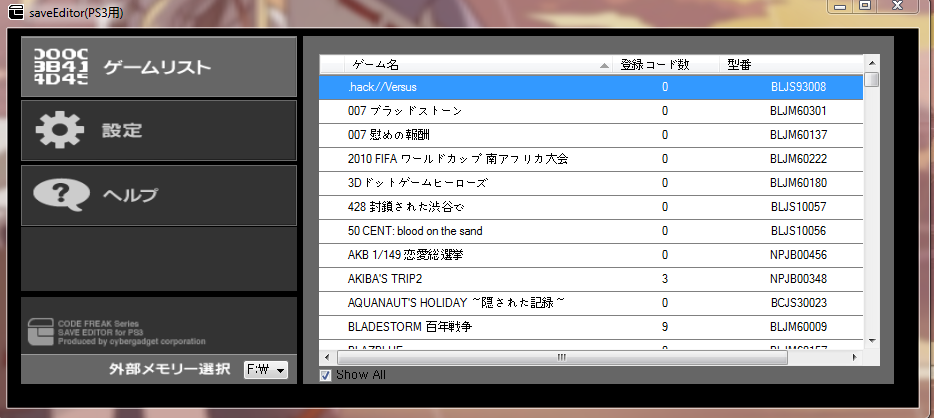Select the BLADESTORM 百年戦争 row

[591, 327]
